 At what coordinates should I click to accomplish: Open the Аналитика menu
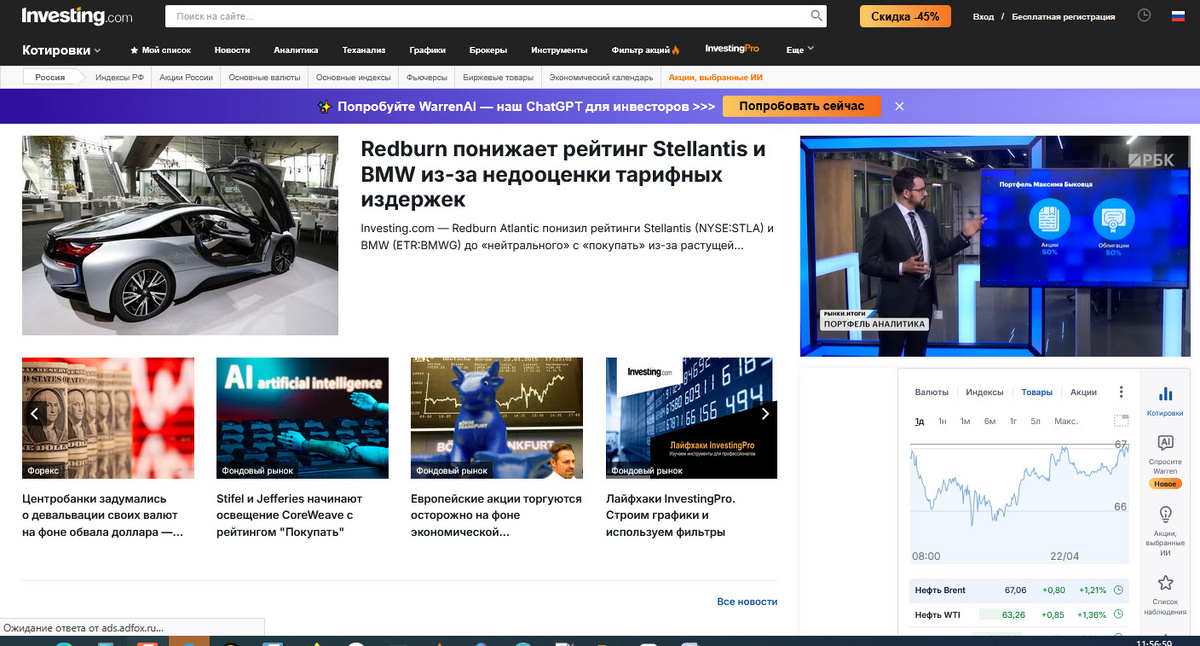(x=296, y=50)
